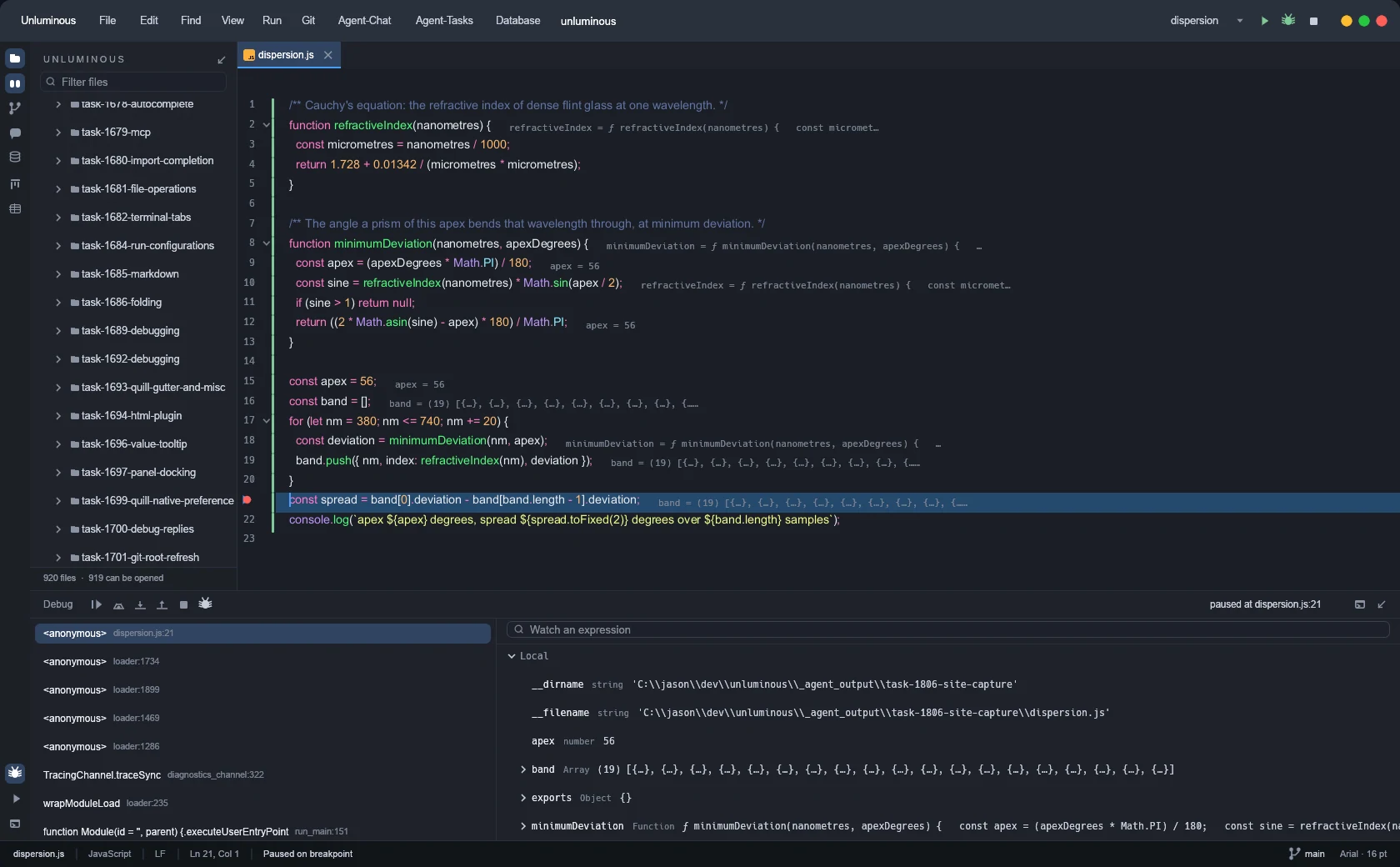Open the File menu

pyautogui.click(x=107, y=21)
